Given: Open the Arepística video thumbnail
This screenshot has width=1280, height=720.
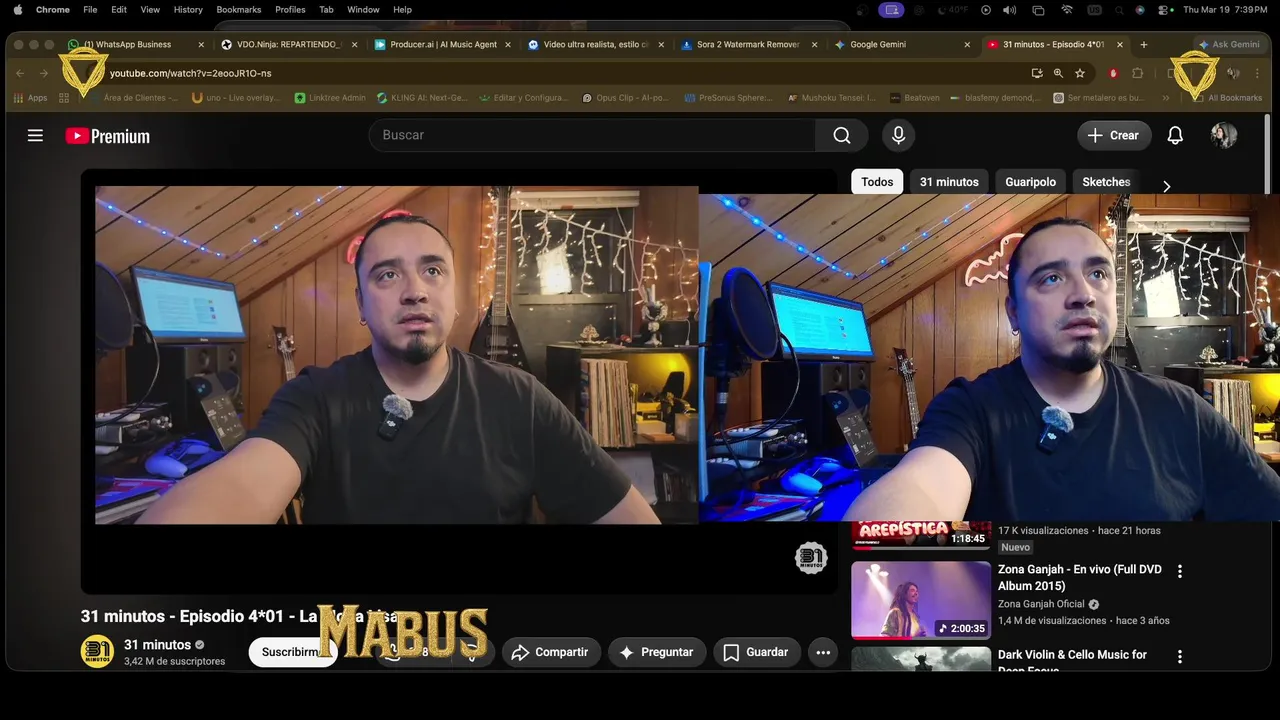Looking at the screenshot, I should [x=921, y=536].
